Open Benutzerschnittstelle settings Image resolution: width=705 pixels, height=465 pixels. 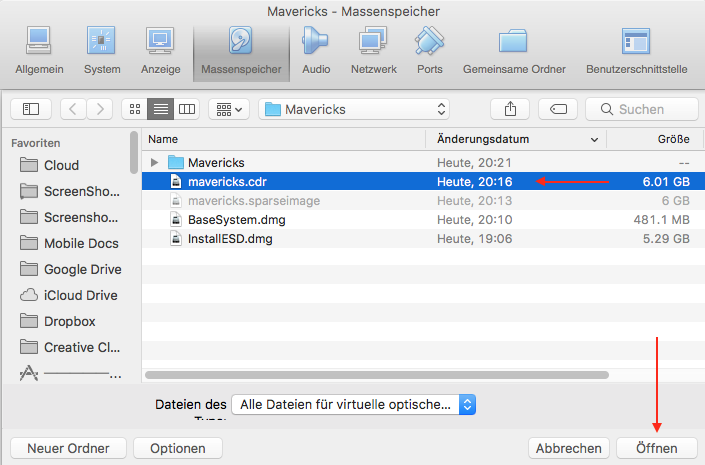[x=636, y=50]
